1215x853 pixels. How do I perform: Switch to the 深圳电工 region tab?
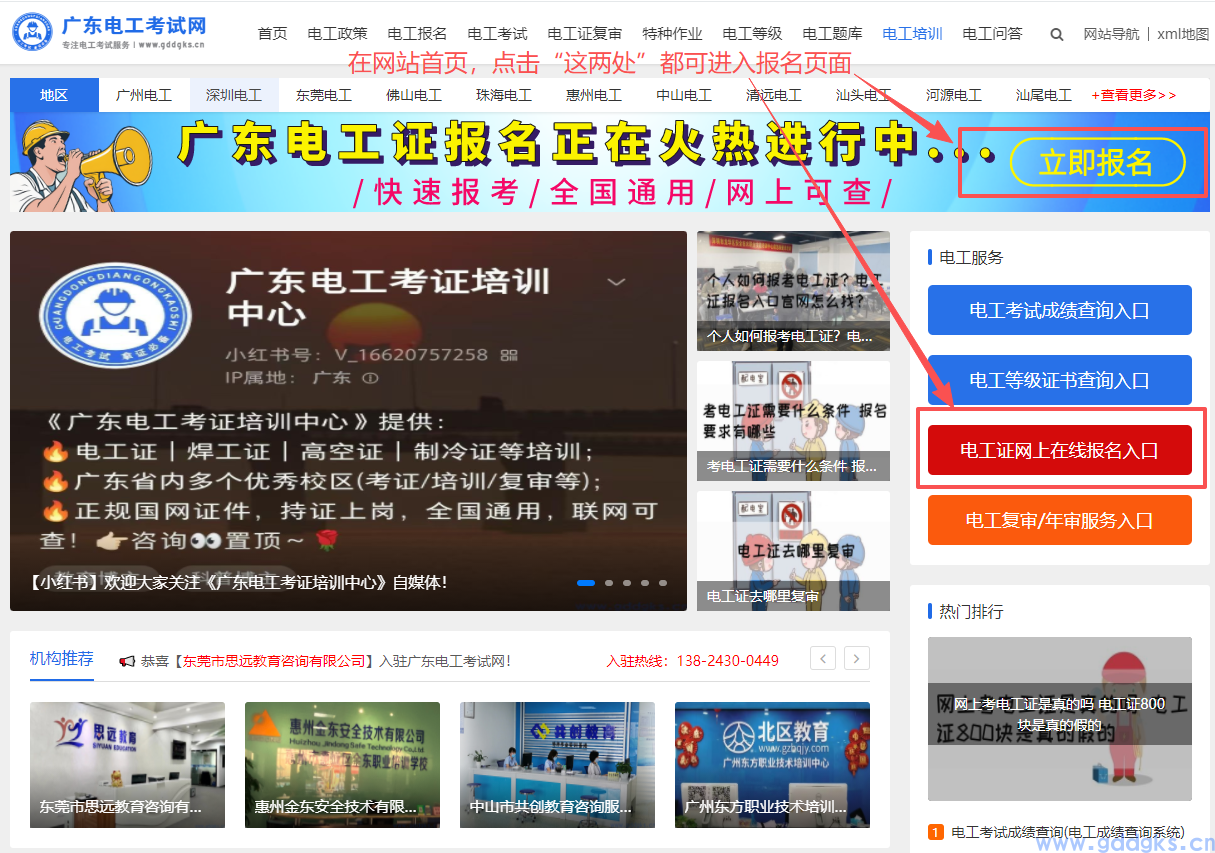pyautogui.click(x=234, y=94)
